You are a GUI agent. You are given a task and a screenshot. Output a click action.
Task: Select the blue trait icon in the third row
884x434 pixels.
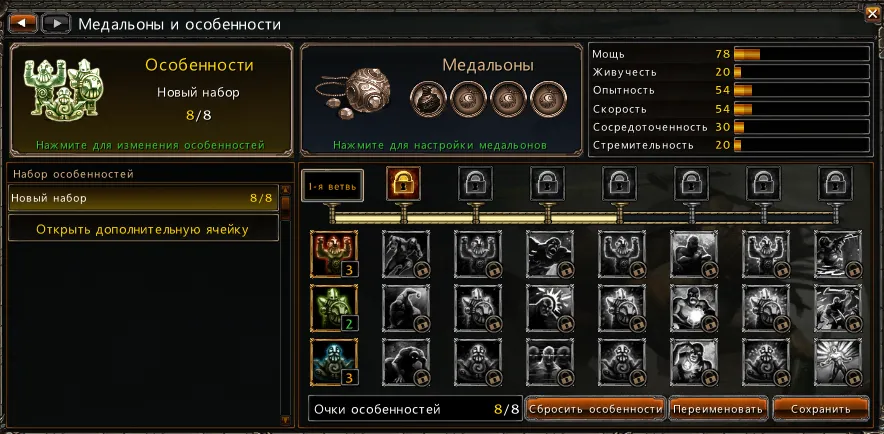[x=334, y=362]
